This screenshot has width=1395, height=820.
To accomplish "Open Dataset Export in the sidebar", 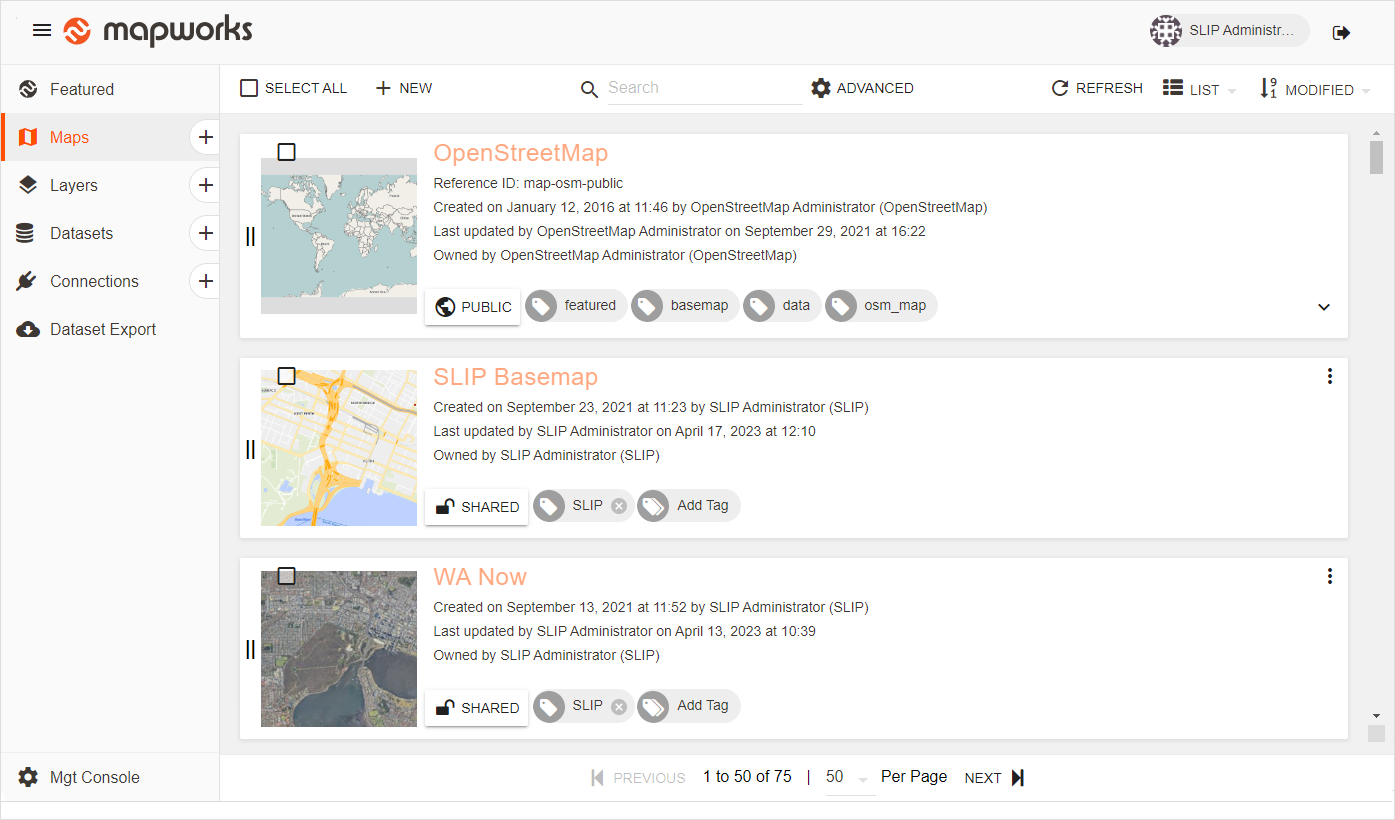I will tap(110, 329).
